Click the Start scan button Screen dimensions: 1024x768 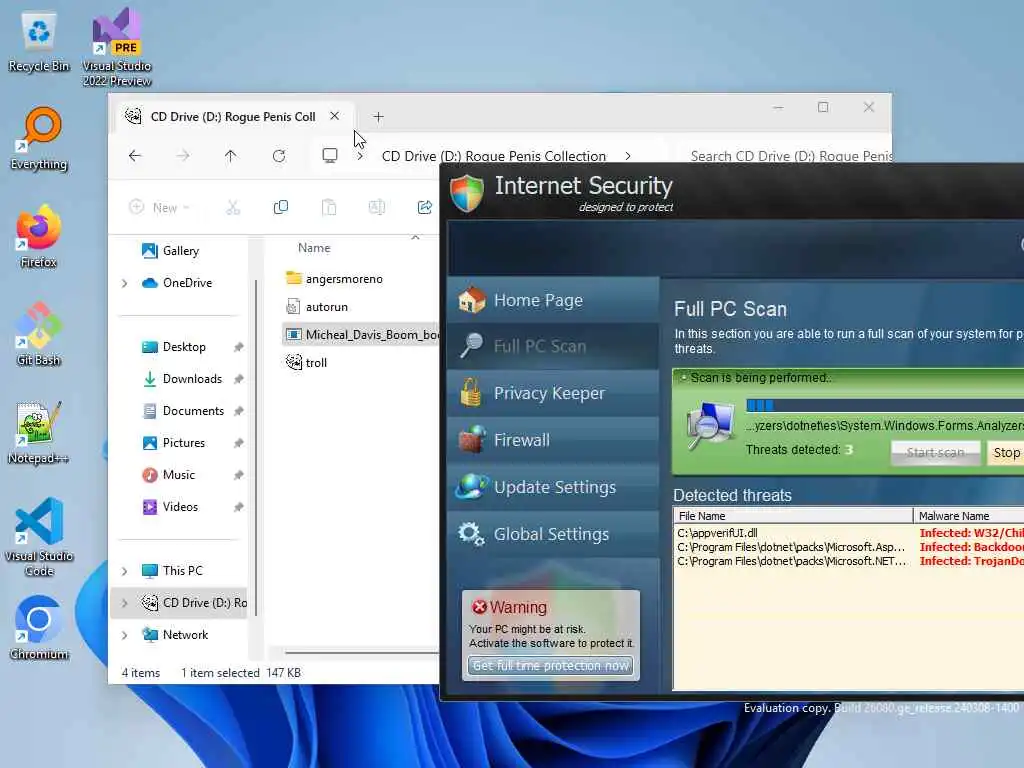[x=935, y=453]
